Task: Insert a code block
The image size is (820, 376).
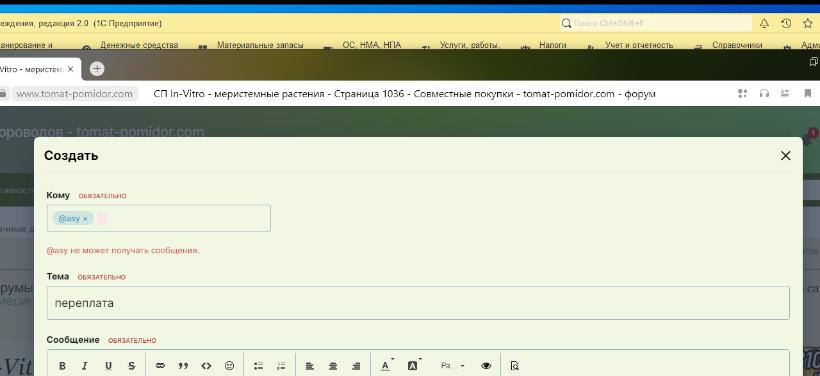Action: (x=206, y=366)
